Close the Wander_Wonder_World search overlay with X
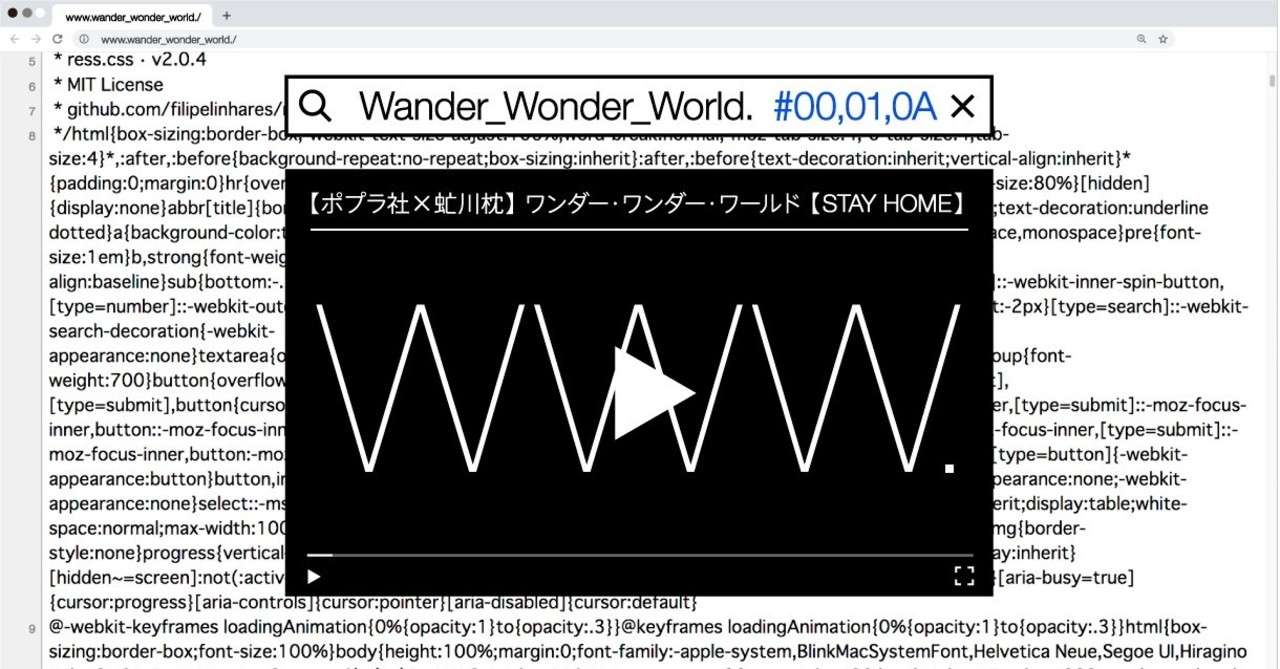 pos(962,105)
